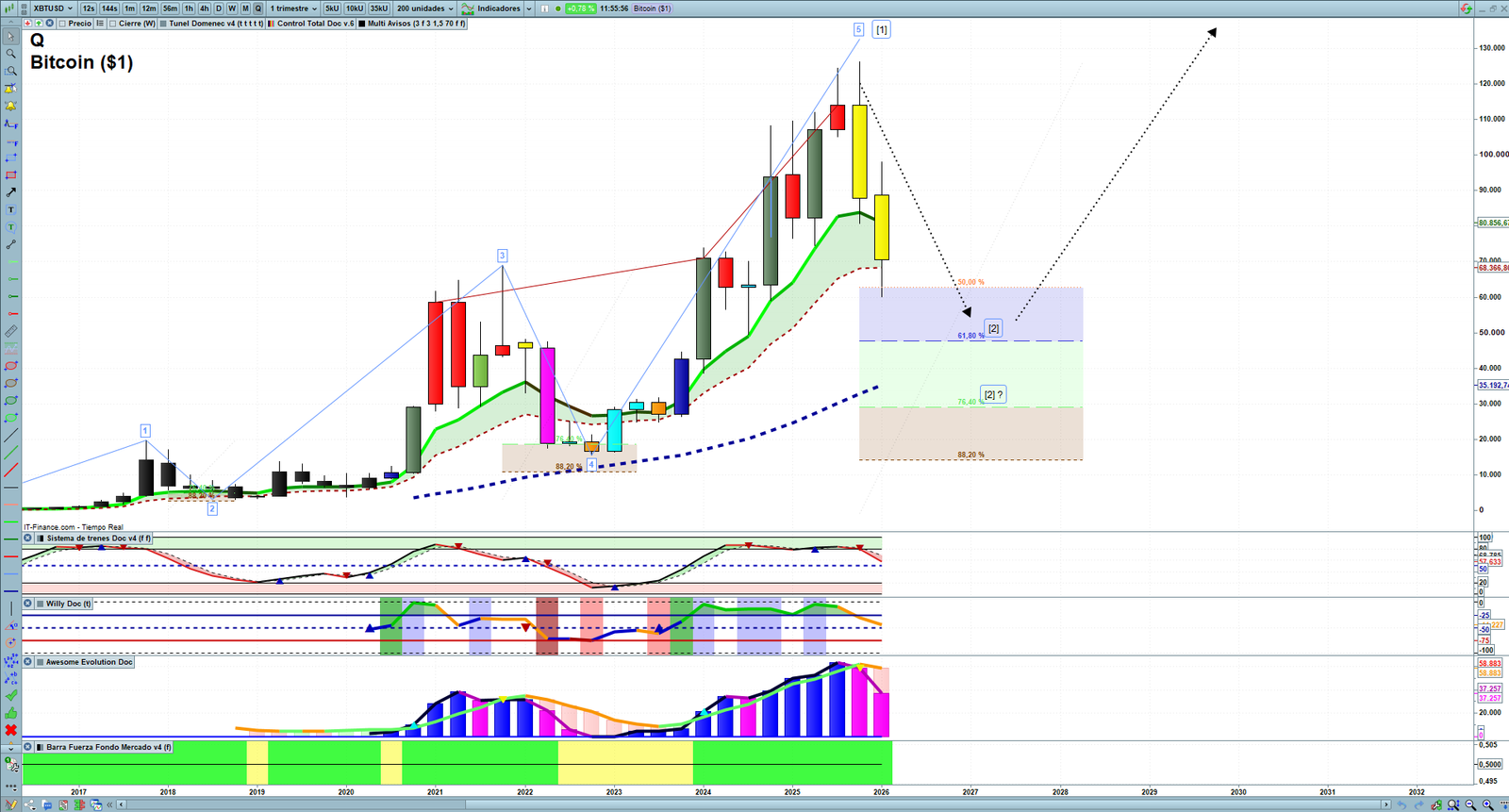Image resolution: width=1509 pixels, height=812 pixels.
Task: Open the 200 unidades dropdown
Action: tap(425, 8)
